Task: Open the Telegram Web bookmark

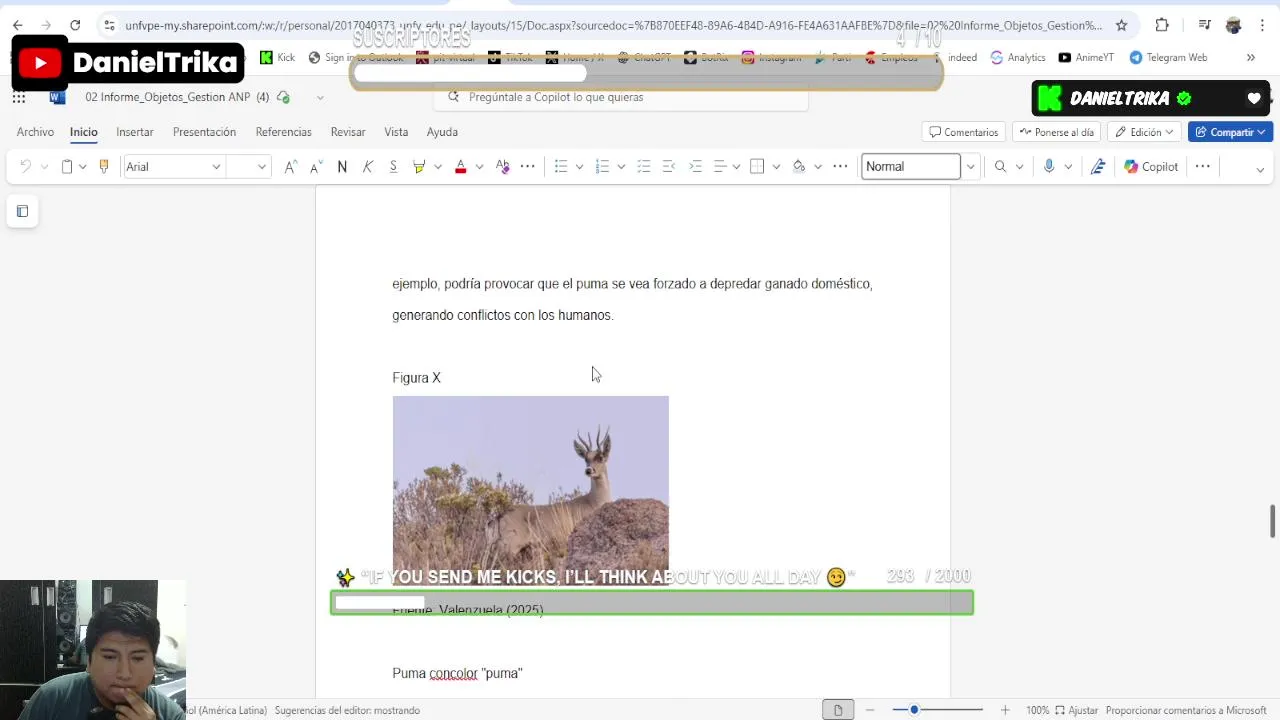Action: point(1168,57)
